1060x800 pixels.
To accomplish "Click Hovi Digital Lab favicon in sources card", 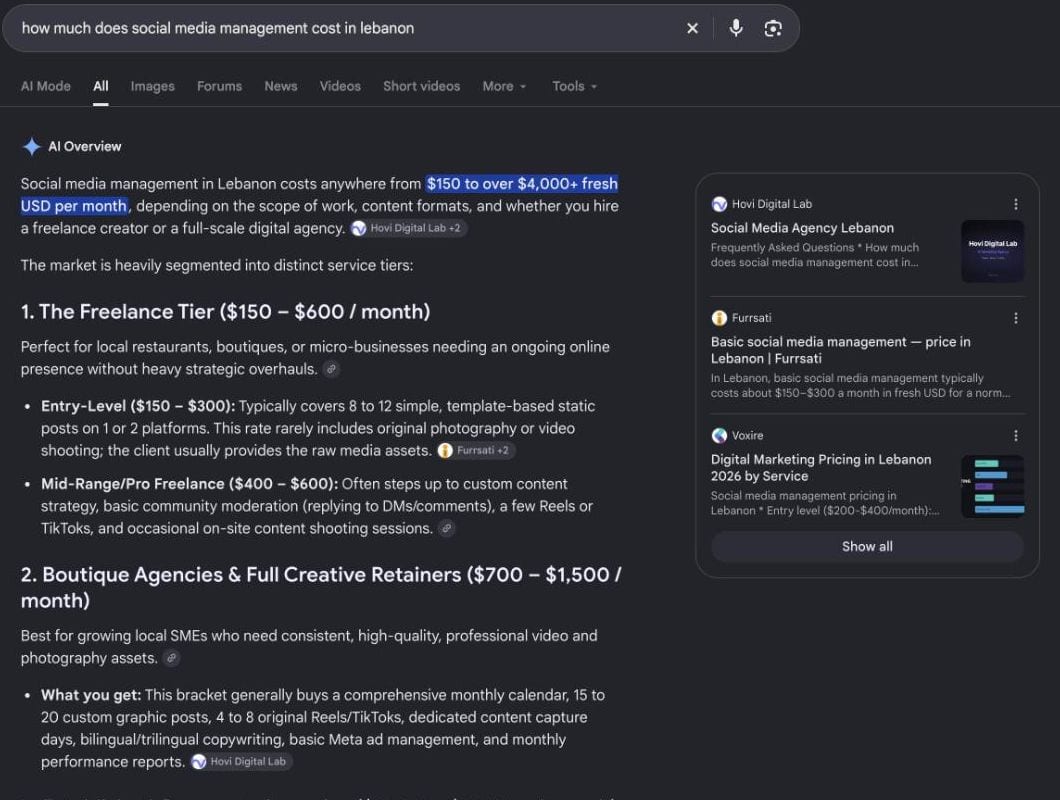I will pos(719,204).
